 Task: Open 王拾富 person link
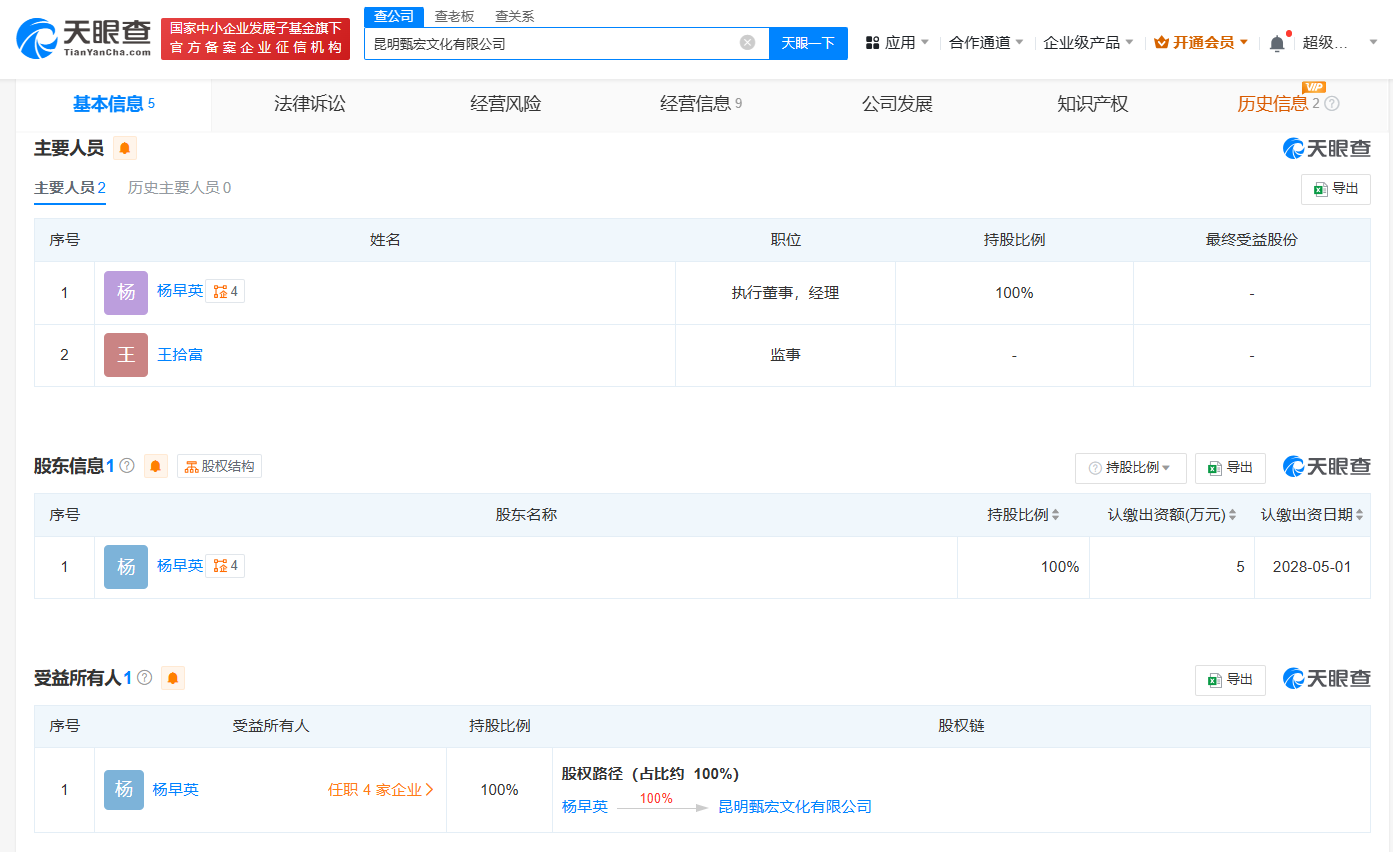click(x=180, y=355)
